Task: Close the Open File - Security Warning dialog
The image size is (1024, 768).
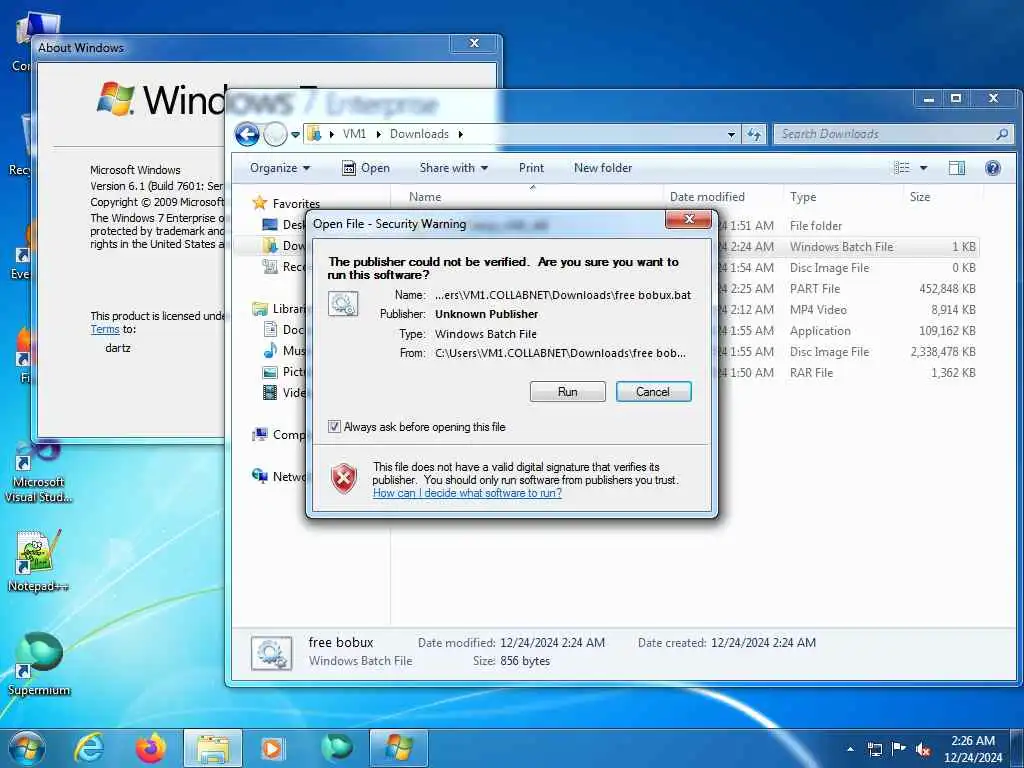Action: 688,219
